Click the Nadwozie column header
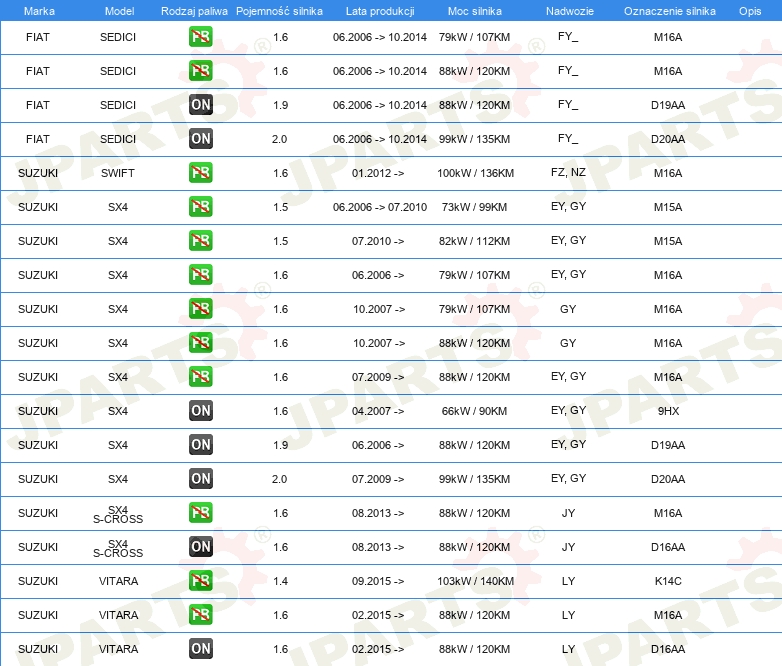The height and width of the screenshot is (666, 782). [570, 11]
